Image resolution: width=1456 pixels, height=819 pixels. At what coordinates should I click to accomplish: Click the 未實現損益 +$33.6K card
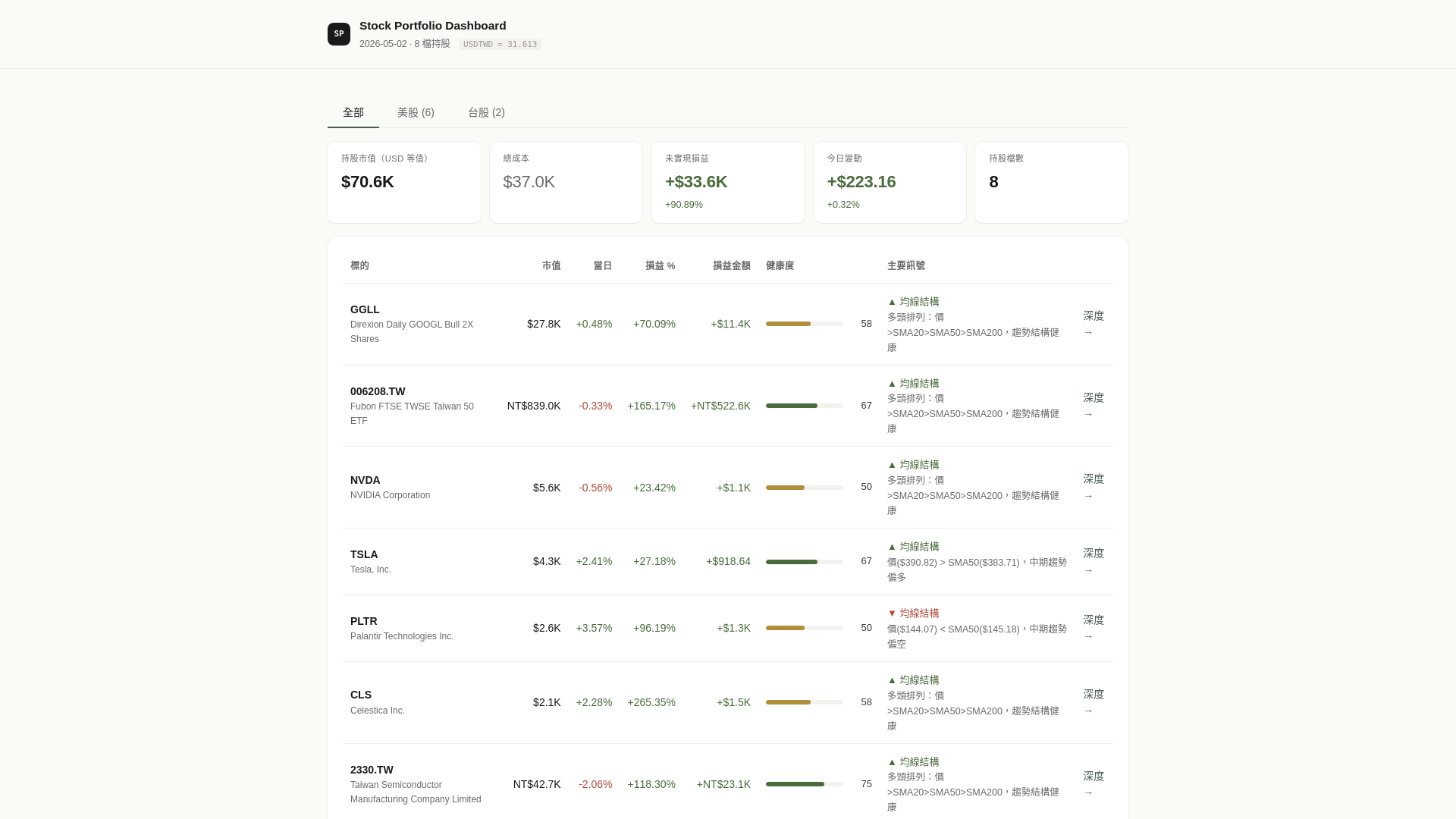728,182
